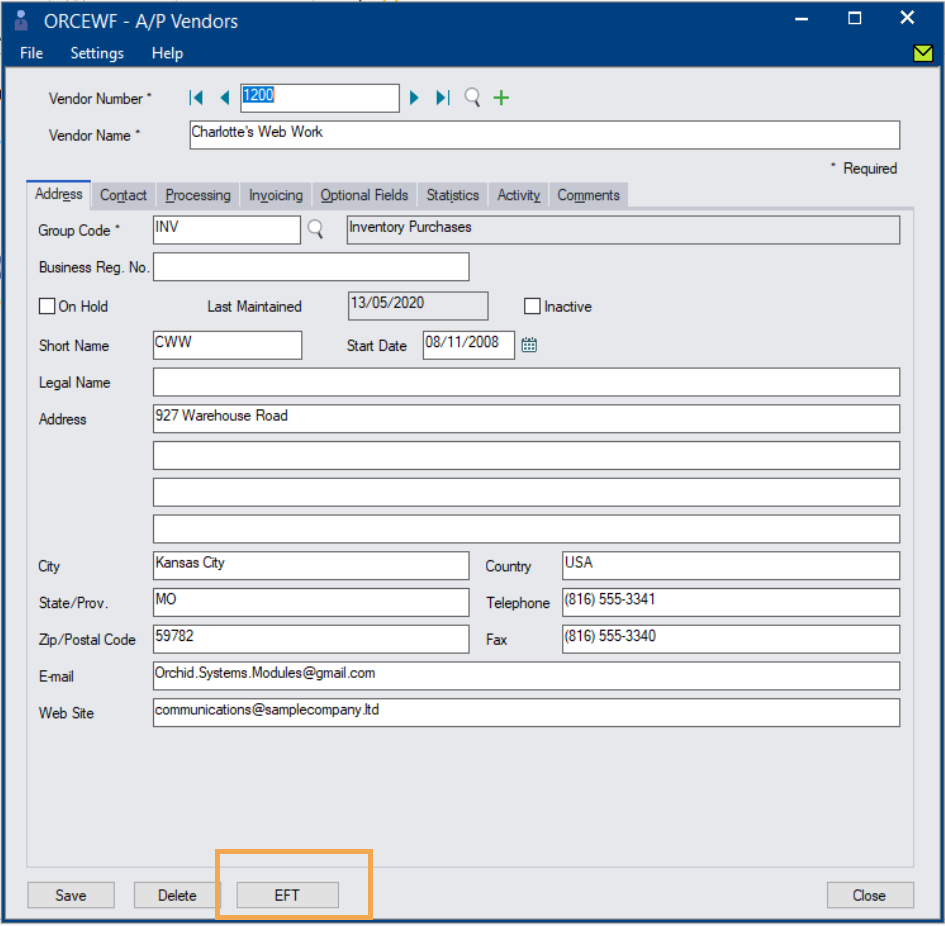This screenshot has height=926, width=945.
Task: Switch to the Optional Fields tab
Action: click(x=364, y=196)
